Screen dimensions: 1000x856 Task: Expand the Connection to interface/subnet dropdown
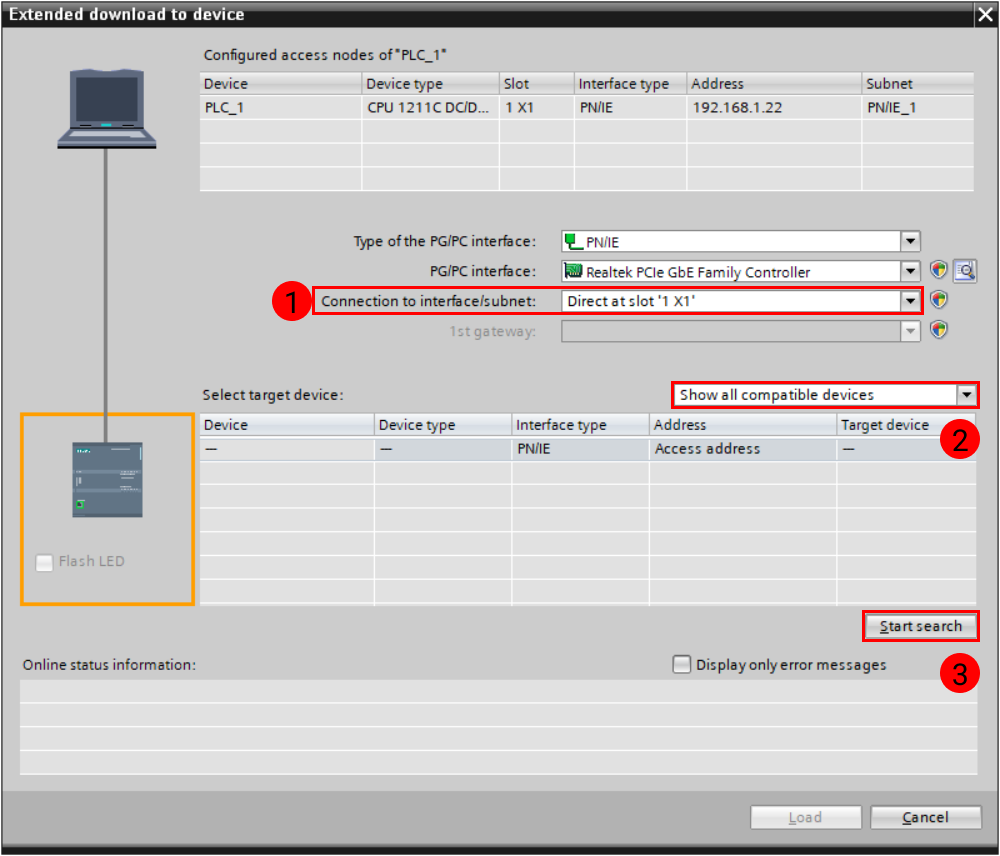point(909,300)
